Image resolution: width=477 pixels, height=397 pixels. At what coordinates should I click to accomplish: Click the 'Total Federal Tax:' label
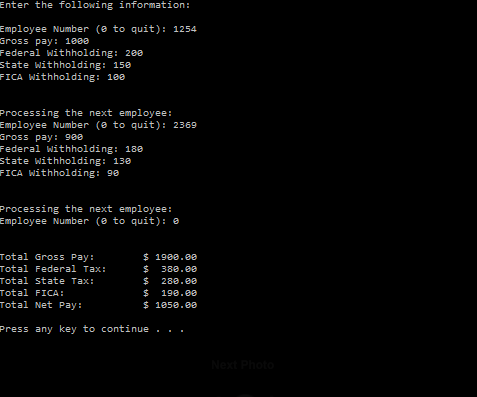point(53,269)
